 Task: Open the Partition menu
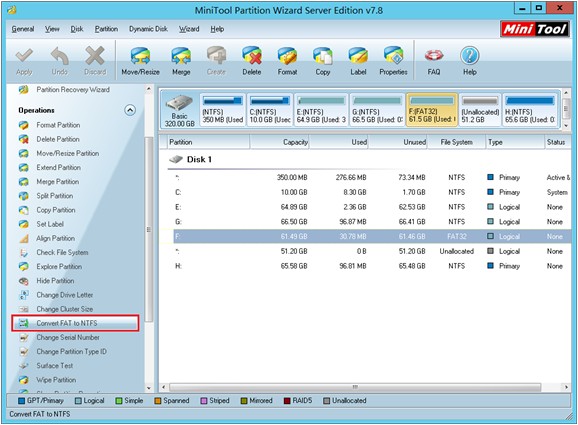(106, 29)
